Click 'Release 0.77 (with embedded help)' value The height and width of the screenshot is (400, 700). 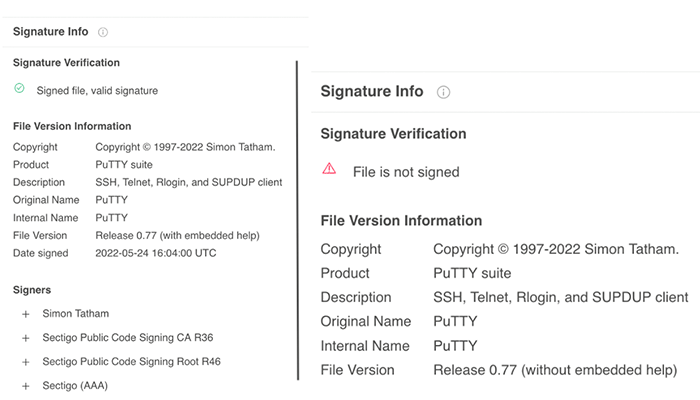click(177, 235)
